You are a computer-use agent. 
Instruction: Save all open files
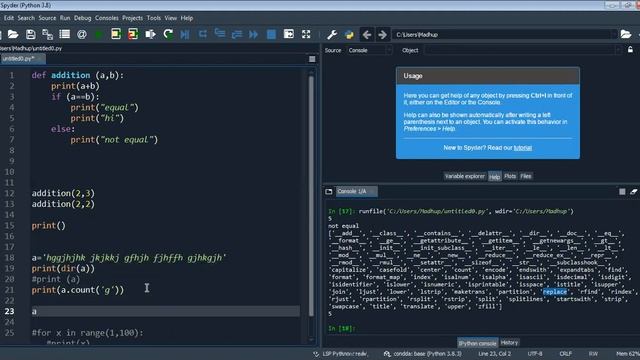click(47, 34)
